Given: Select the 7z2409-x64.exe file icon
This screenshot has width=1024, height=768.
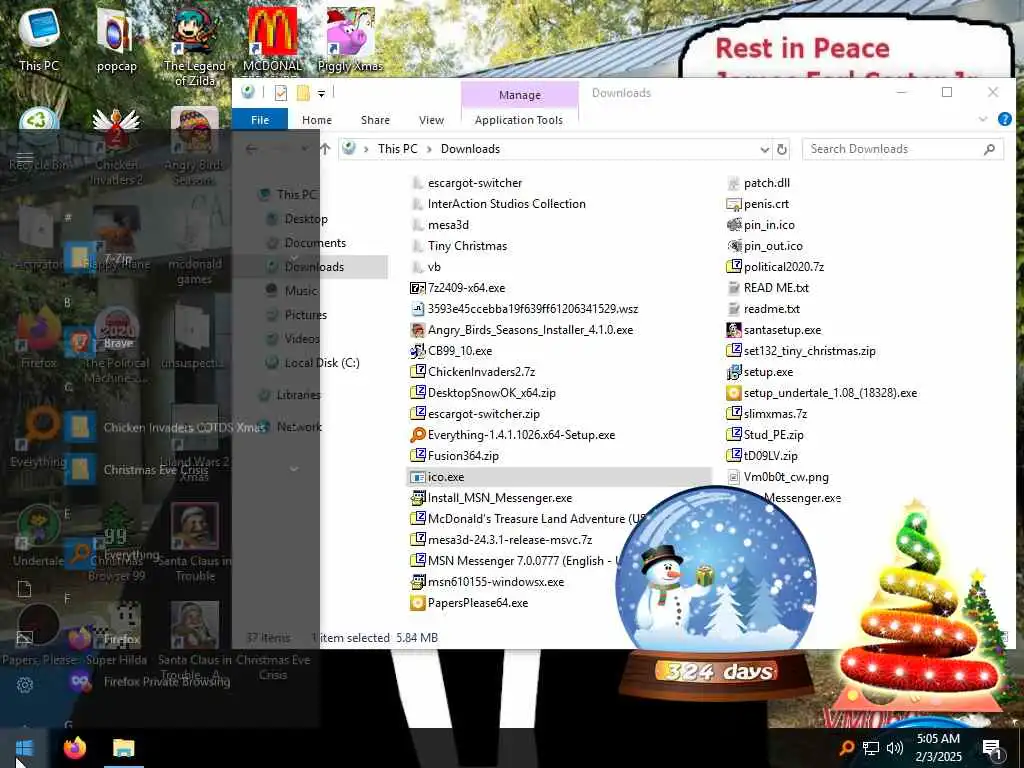Looking at the screenshot, I should click(x=417, y=288).
